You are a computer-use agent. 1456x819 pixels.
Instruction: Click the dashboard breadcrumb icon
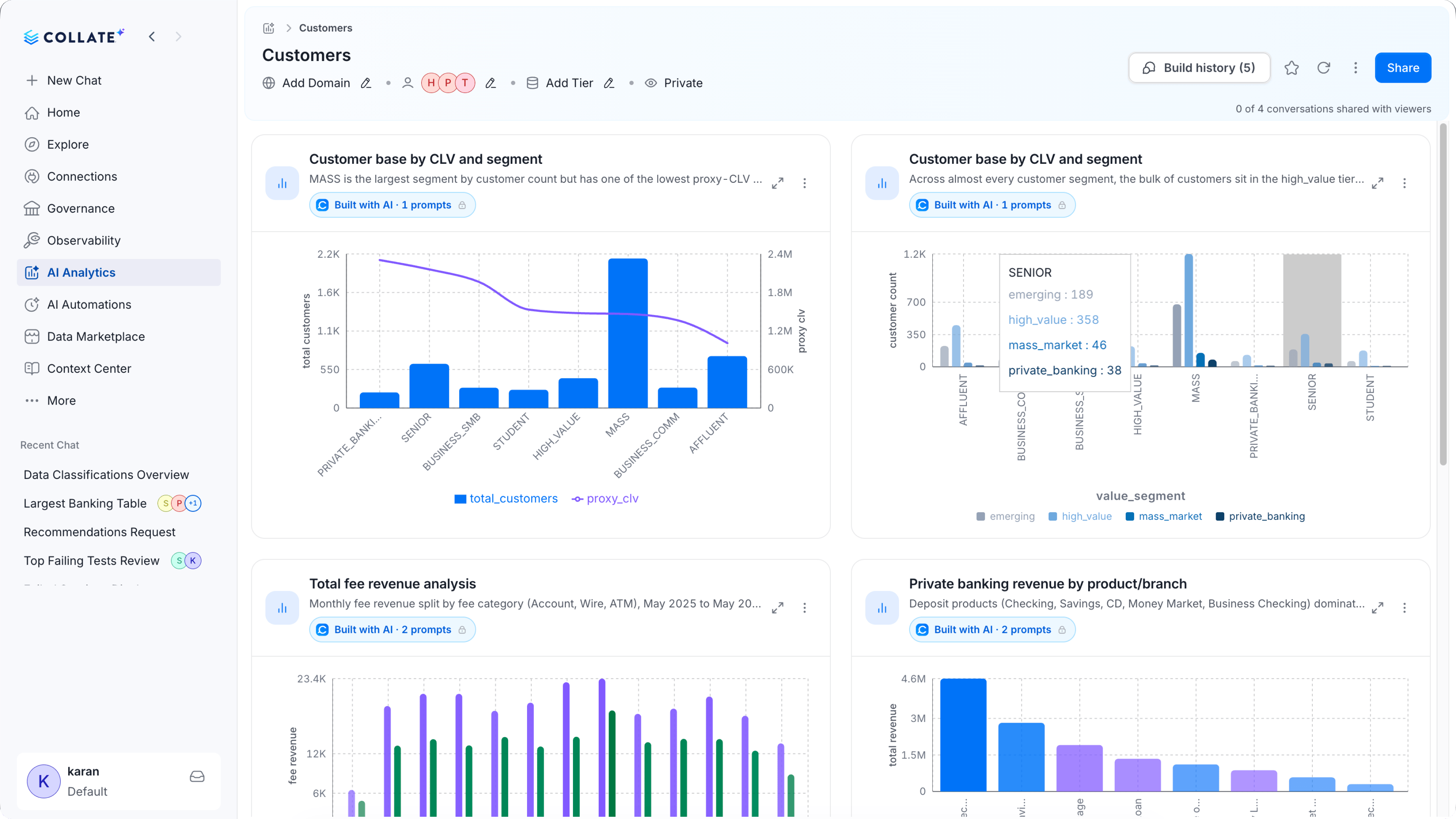click(268, 28)
